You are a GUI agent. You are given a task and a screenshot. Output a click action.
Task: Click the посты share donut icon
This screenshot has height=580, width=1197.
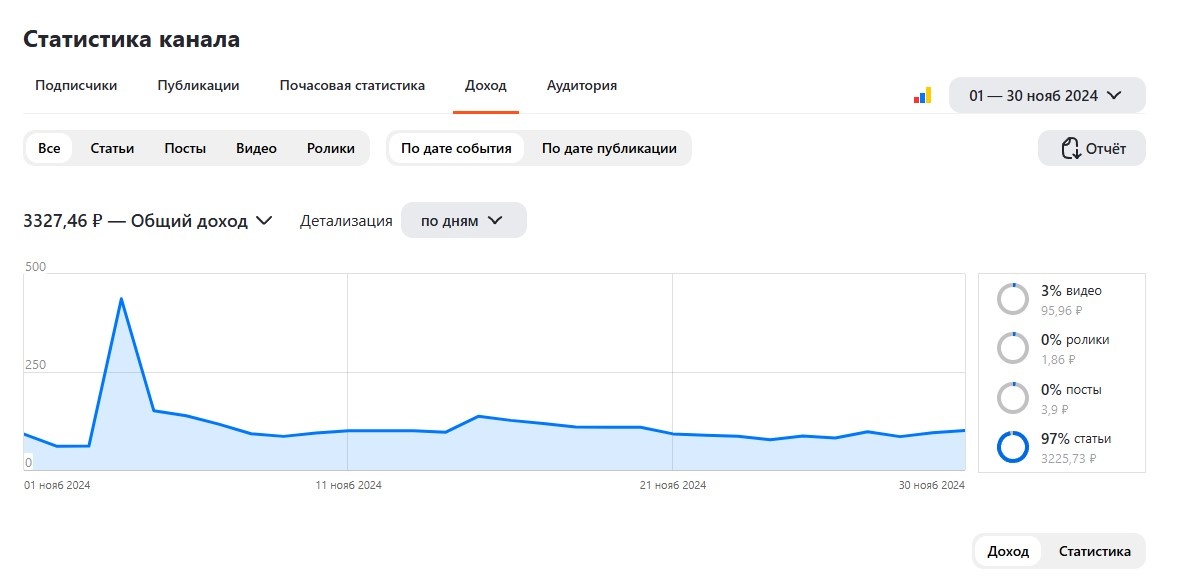pyautogui.click(x=1012, y=398)
